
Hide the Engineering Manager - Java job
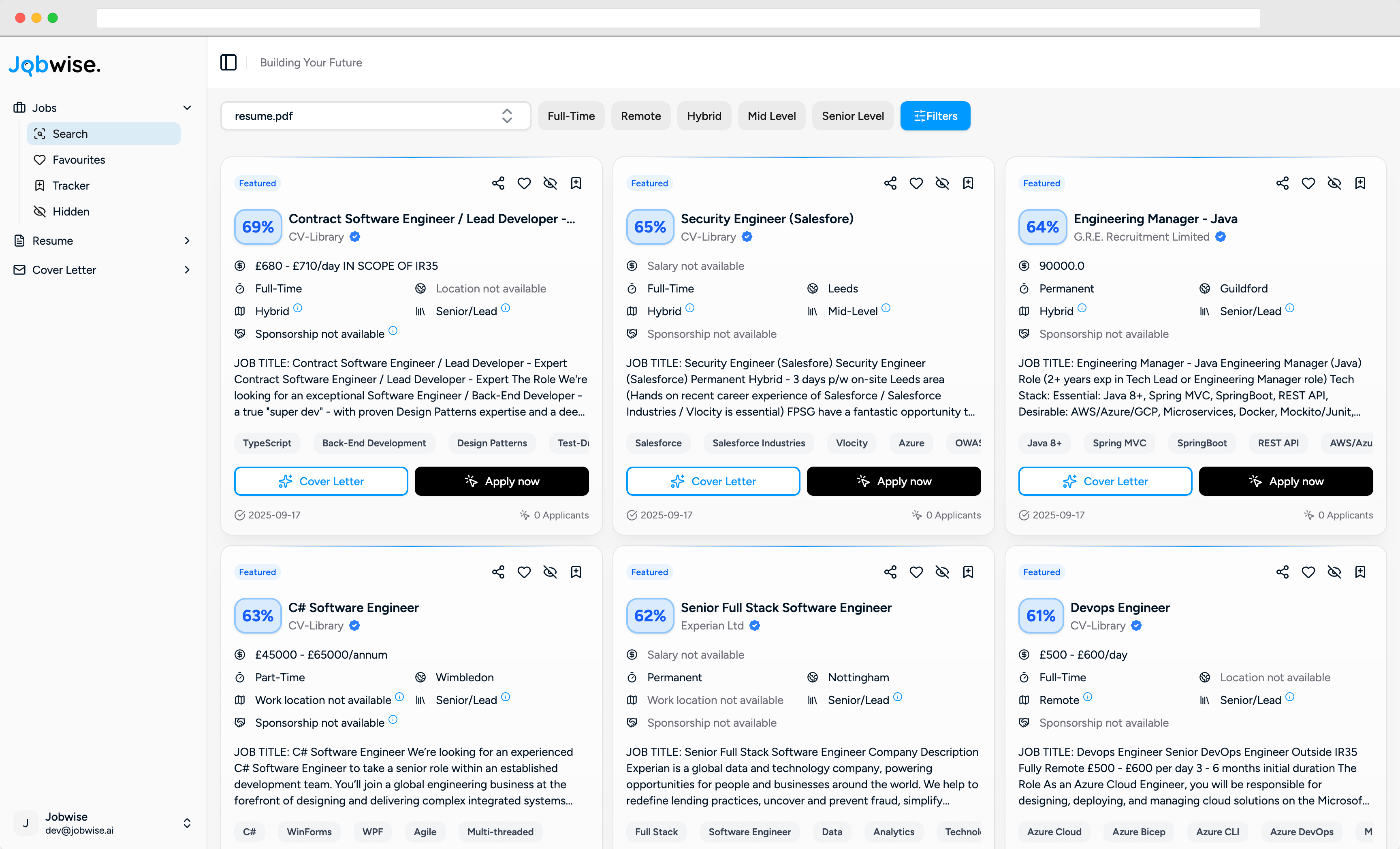click(1334, 183)
